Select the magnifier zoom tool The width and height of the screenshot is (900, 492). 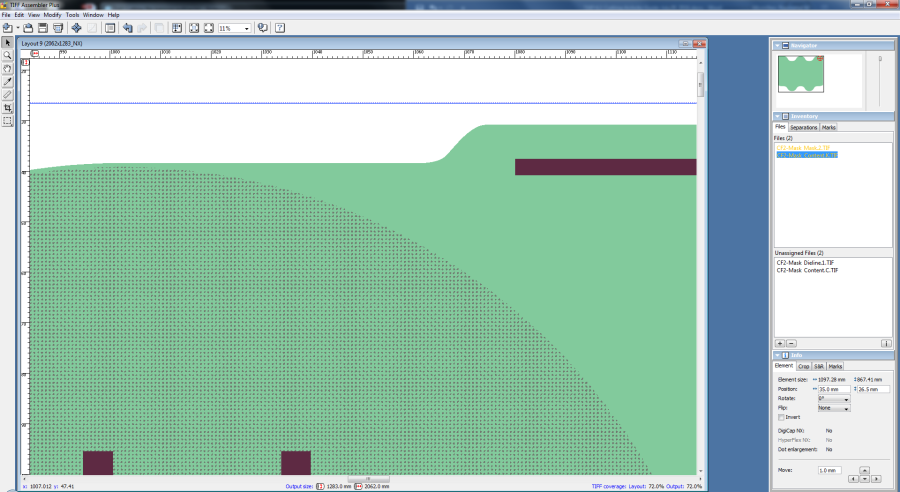point(7,56)
